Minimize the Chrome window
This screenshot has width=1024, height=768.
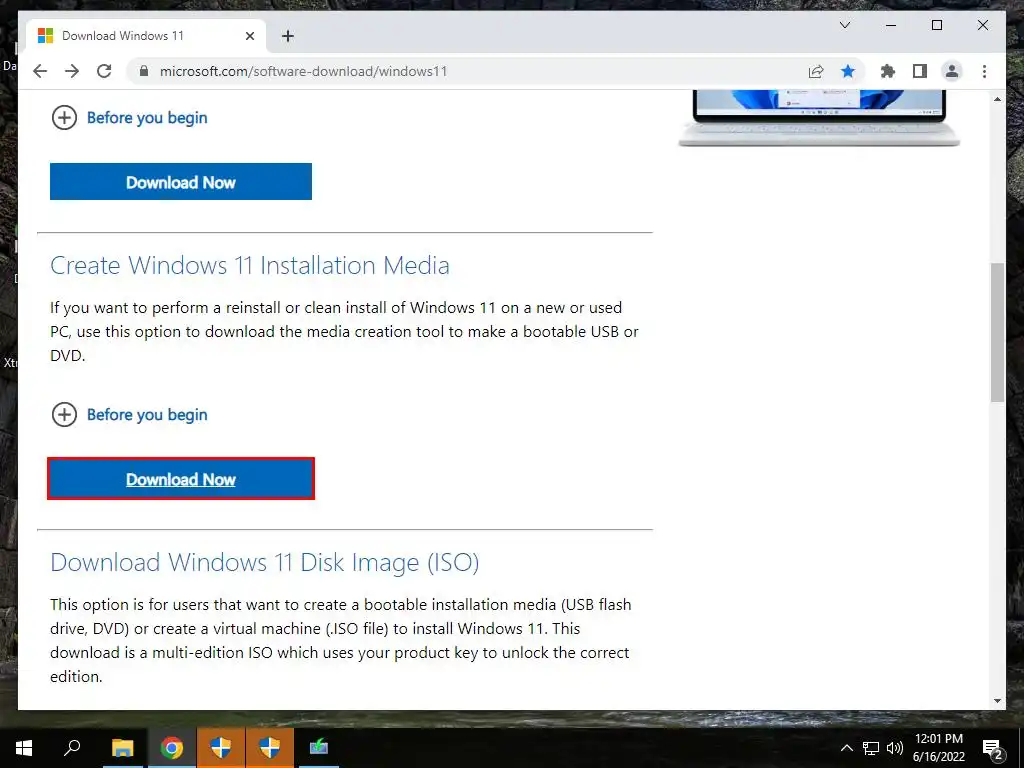891,25
